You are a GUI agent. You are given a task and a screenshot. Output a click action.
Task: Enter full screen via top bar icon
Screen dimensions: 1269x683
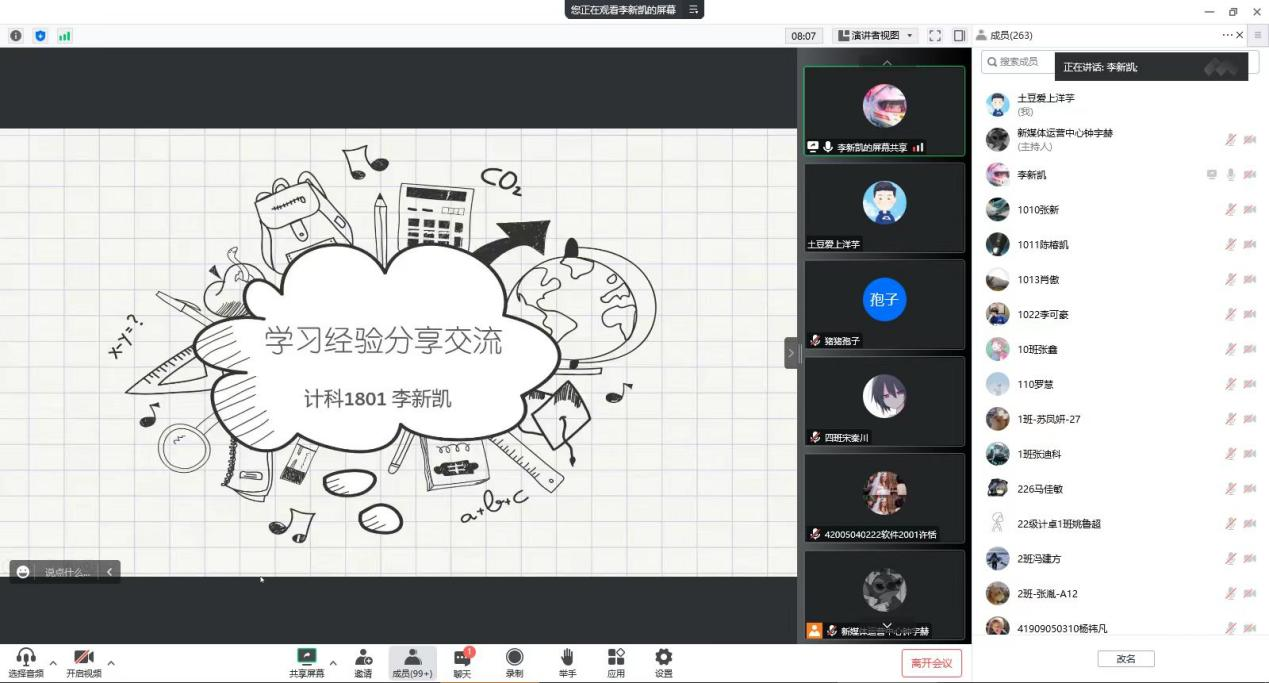click(x=936, y=36)
